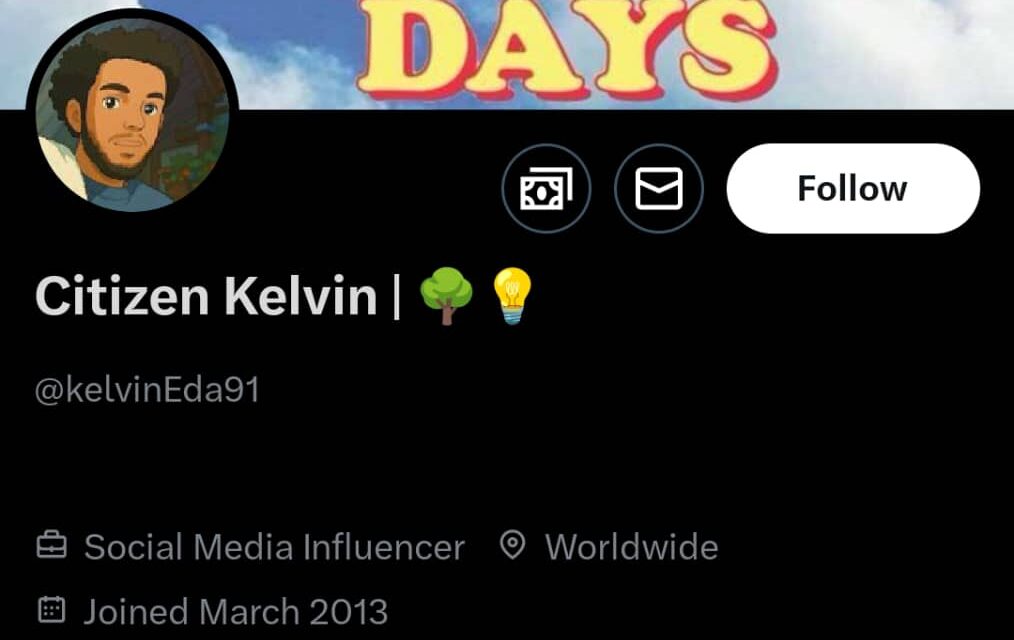This screenshot has width=1014, height=640.
Task: Tap the vertical bar after Kelvin
Action: coord(396,296)
